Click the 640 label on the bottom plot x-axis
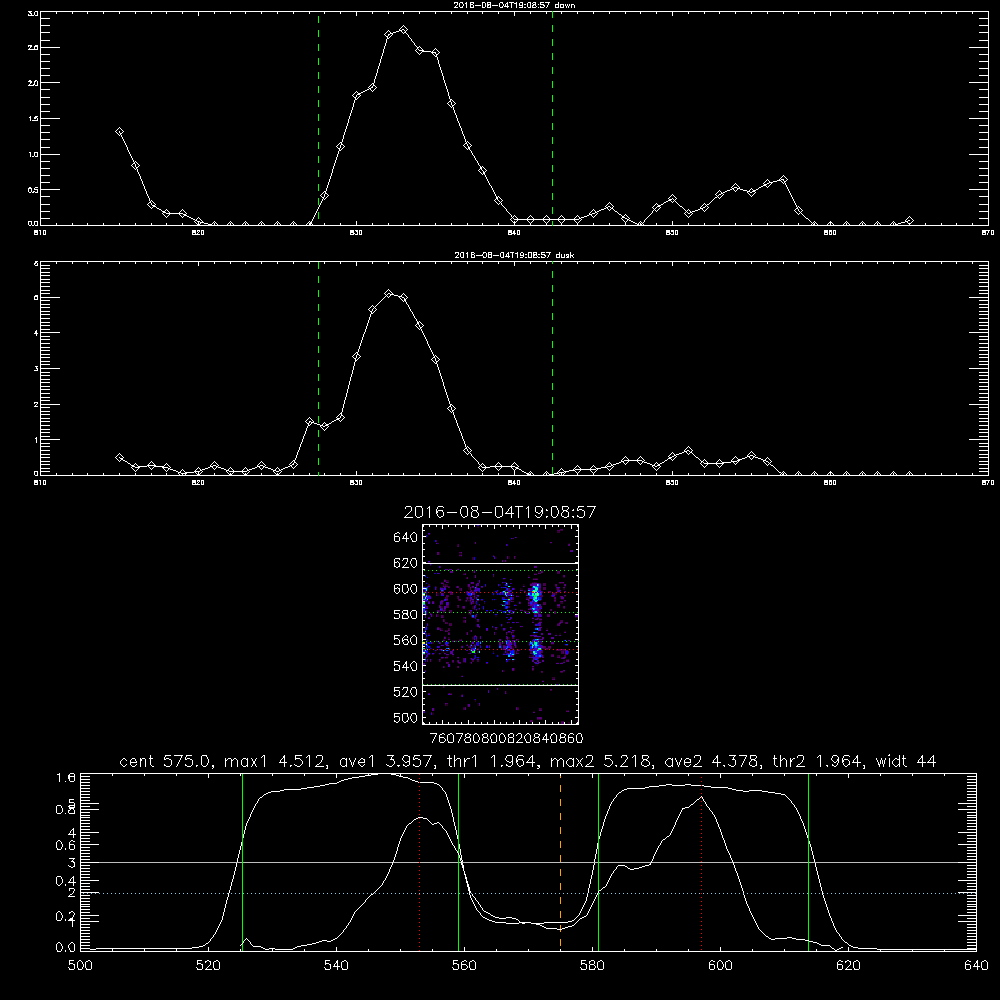The width and height of the screenshot is (1000, 1000). pos(976,966)
